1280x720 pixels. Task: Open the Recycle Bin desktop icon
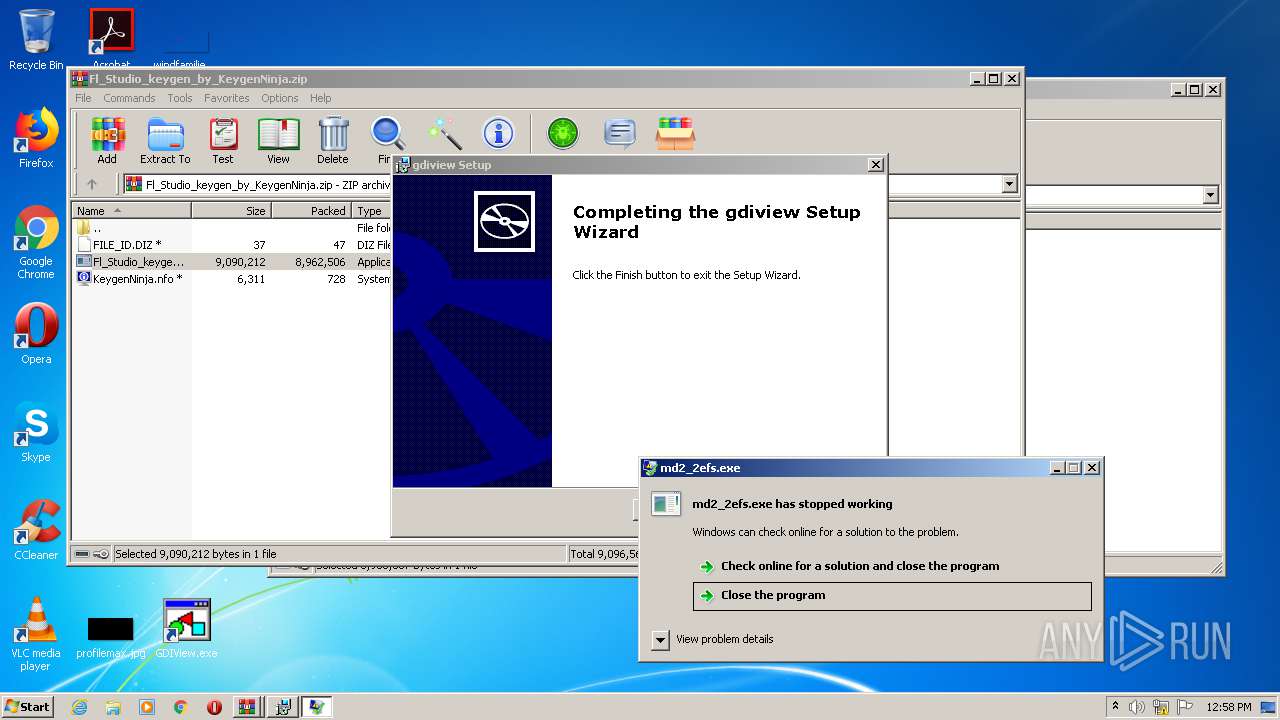coord(36,40)
